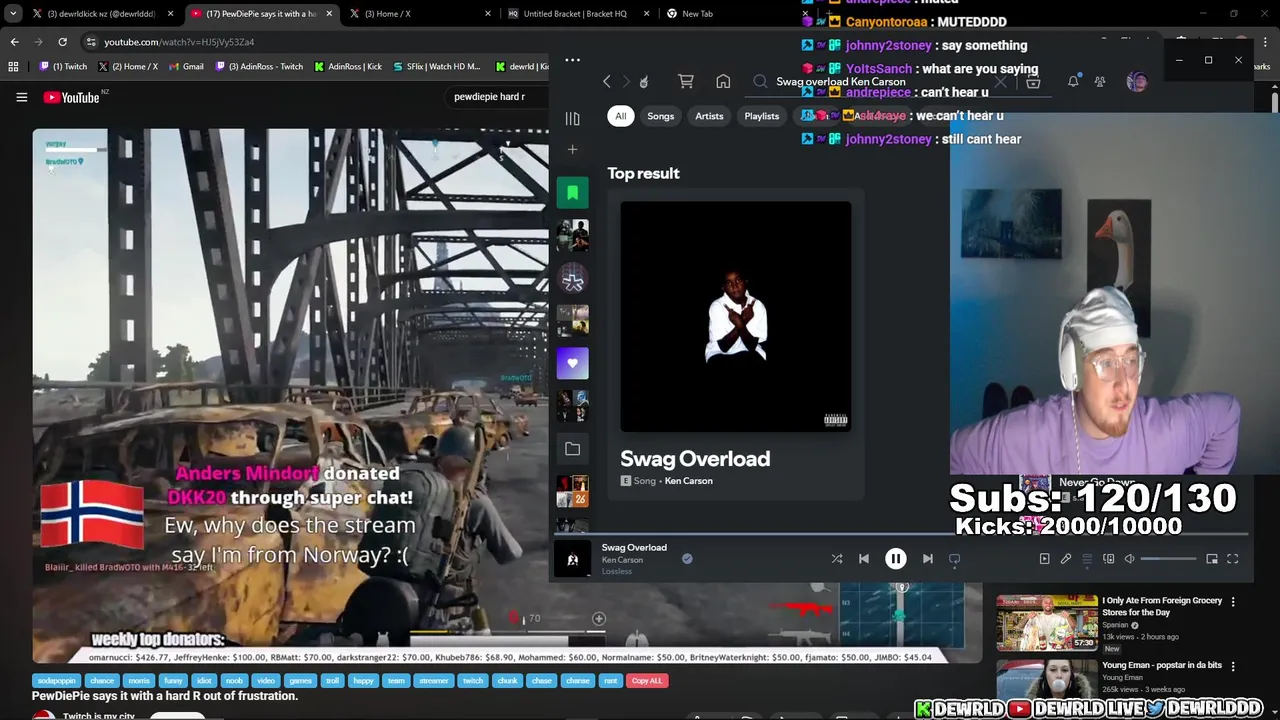Close the PewDiePie YouTube tab
1280x720 pixels.
(329, 14)
